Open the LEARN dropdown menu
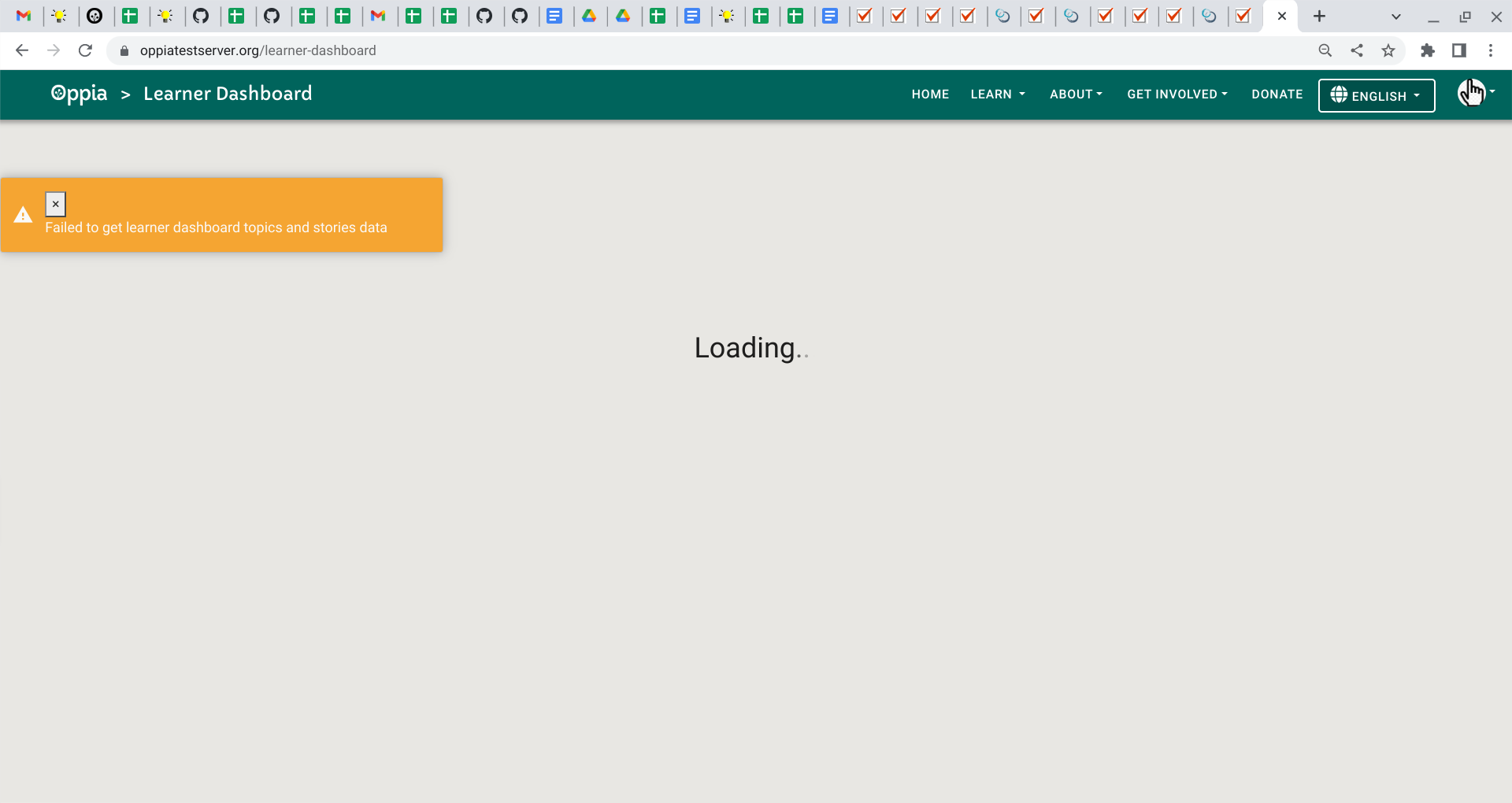 (997, 94)
